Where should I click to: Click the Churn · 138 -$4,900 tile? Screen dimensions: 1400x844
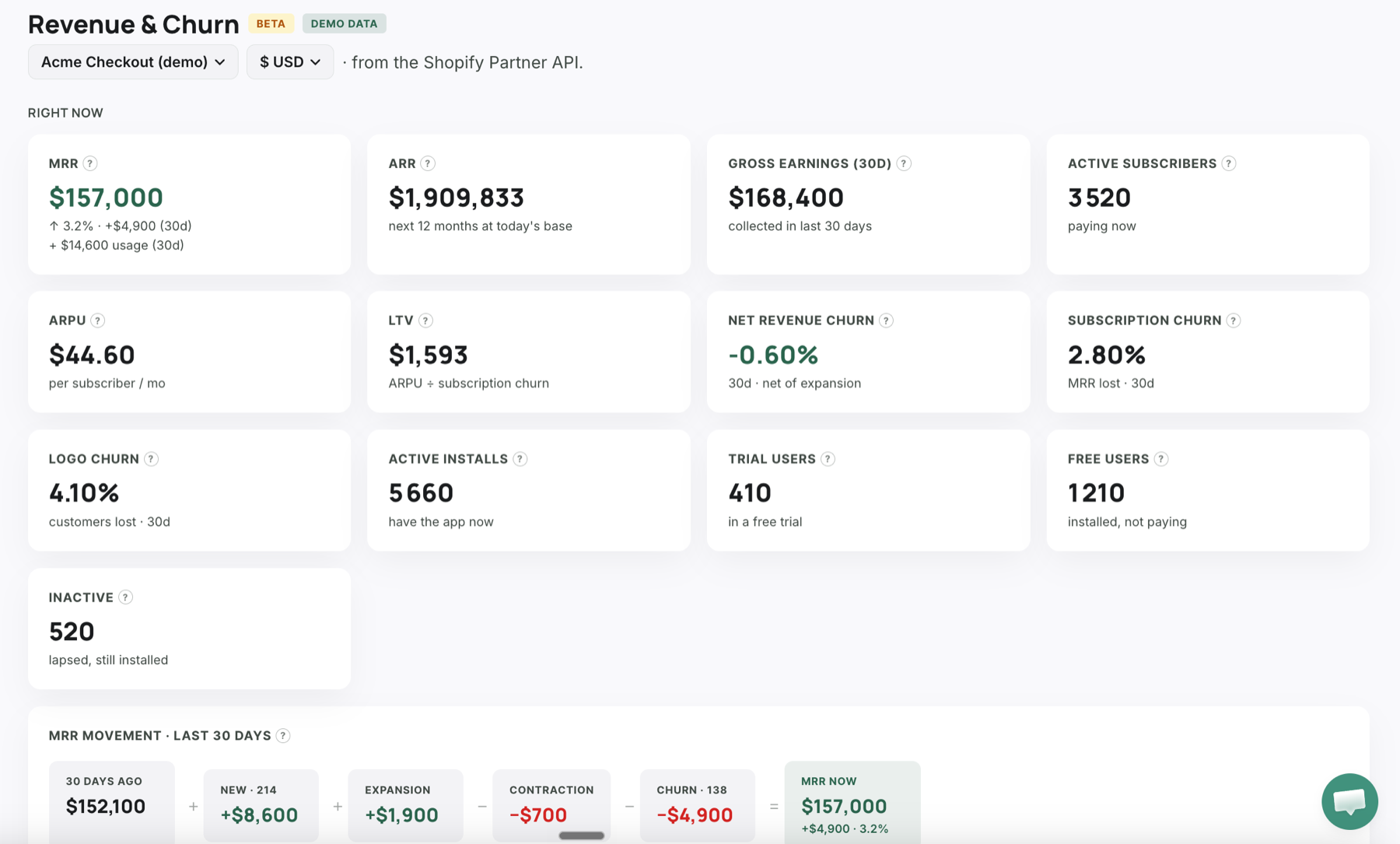[697, 805]
